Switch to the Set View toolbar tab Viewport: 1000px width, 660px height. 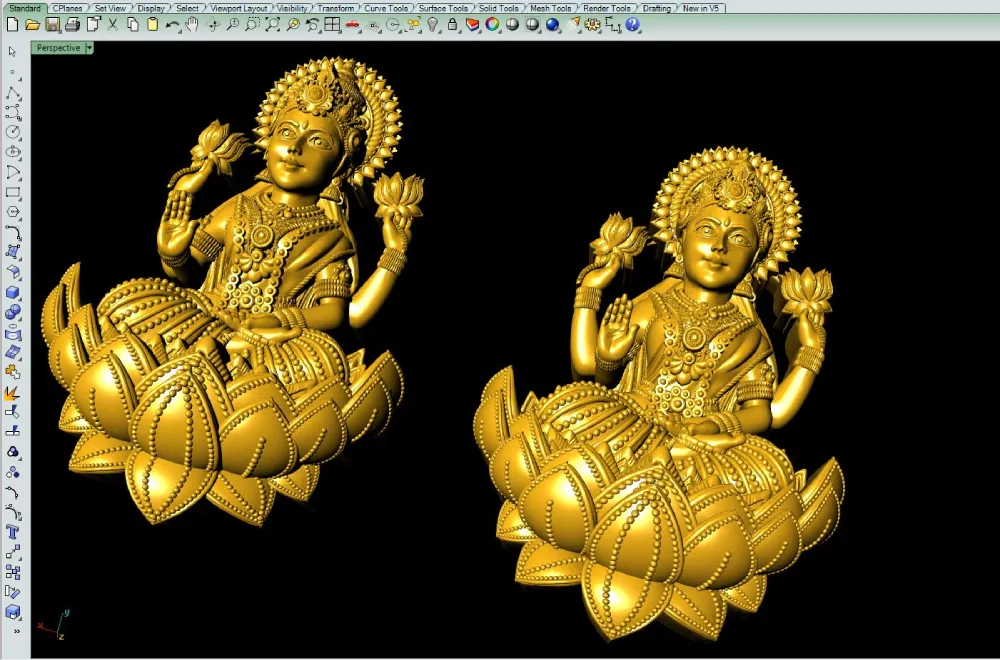pyautogui.click(x=110, y=8)
